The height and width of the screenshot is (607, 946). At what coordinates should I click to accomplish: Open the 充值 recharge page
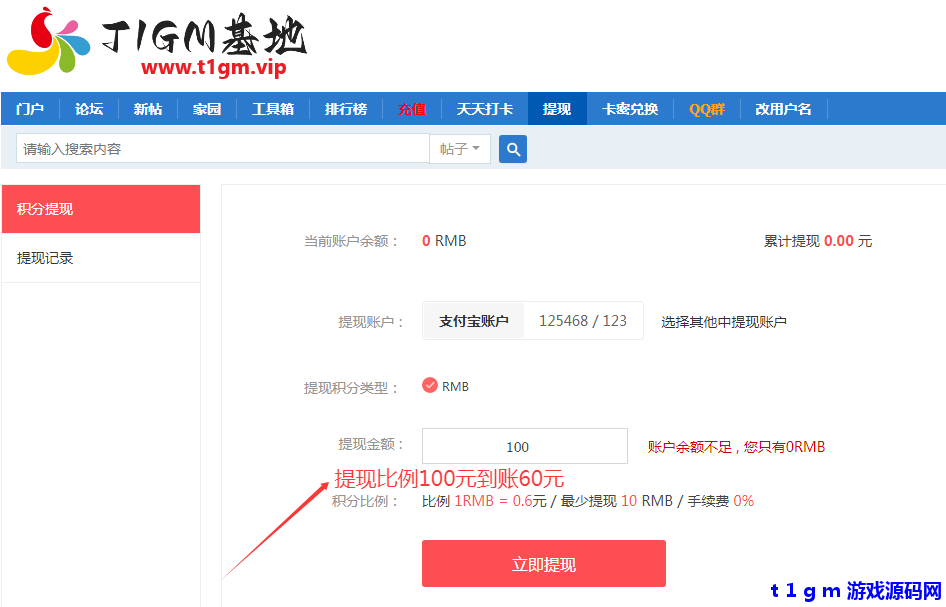(x=412, y=108)
